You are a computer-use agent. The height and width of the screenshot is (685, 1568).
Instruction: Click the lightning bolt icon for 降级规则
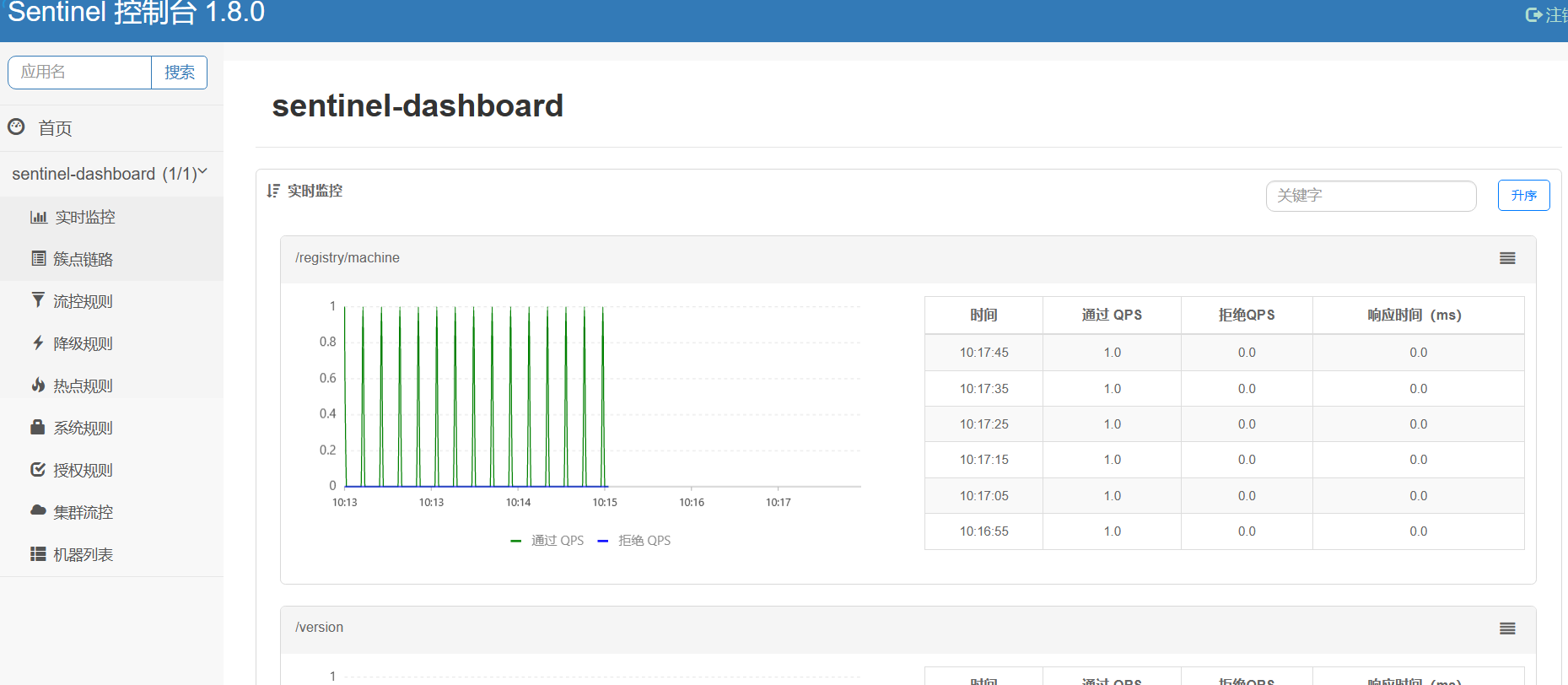point(38,342)
